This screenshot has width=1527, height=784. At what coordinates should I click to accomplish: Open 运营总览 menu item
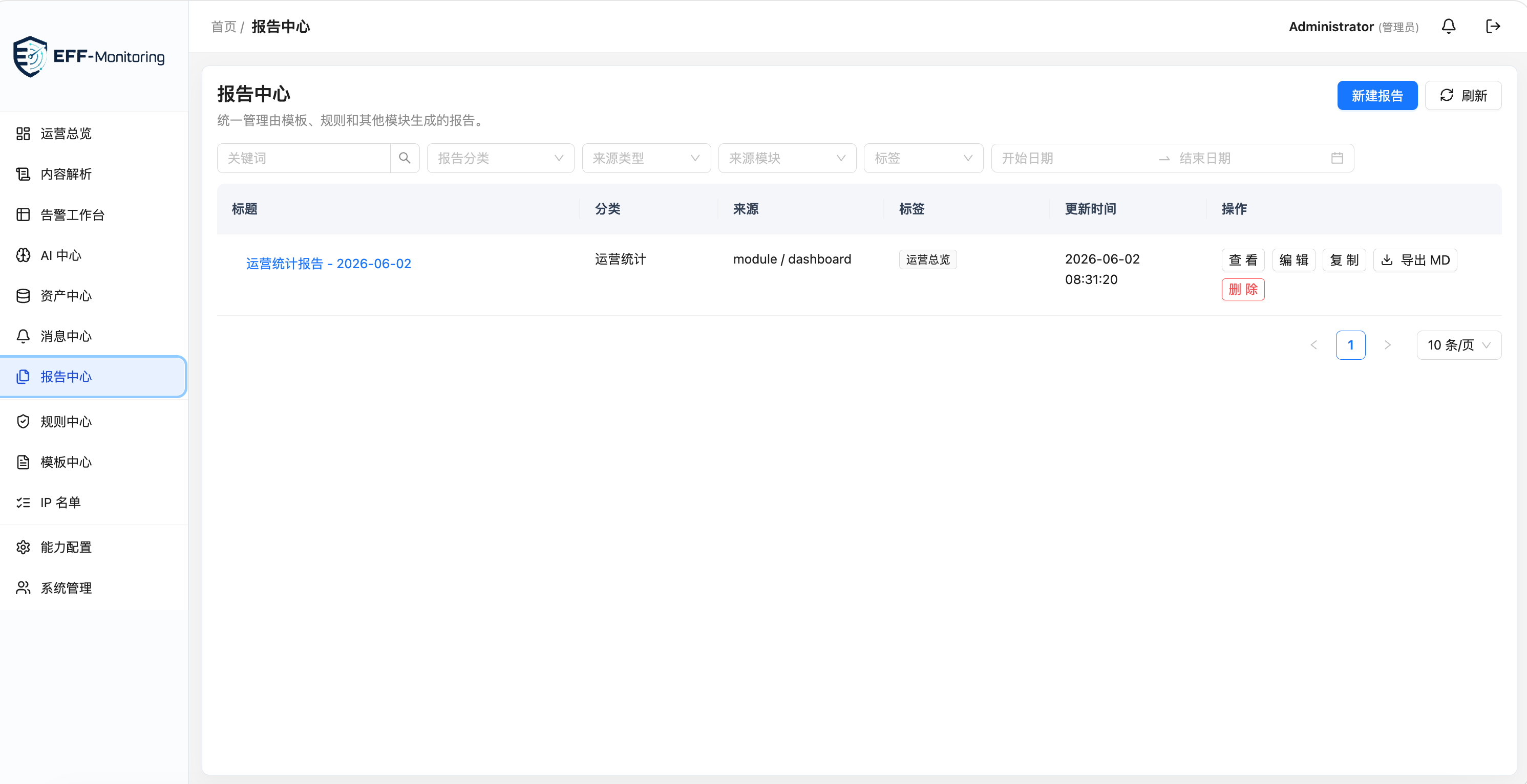pos(94,134)
